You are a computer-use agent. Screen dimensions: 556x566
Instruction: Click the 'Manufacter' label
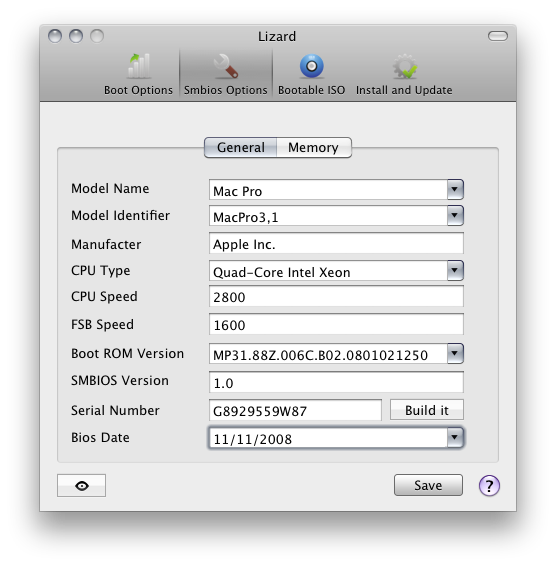[x=106, y=244]
